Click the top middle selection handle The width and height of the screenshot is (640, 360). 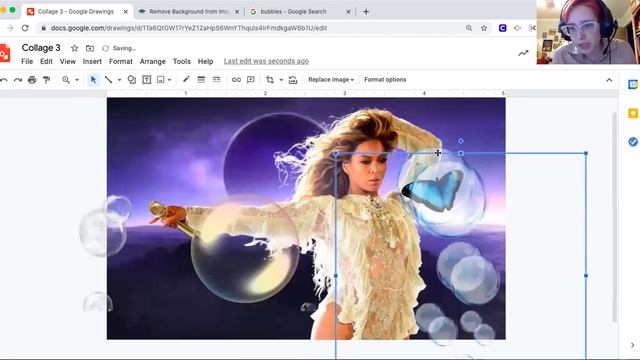[x=460, y=153]
